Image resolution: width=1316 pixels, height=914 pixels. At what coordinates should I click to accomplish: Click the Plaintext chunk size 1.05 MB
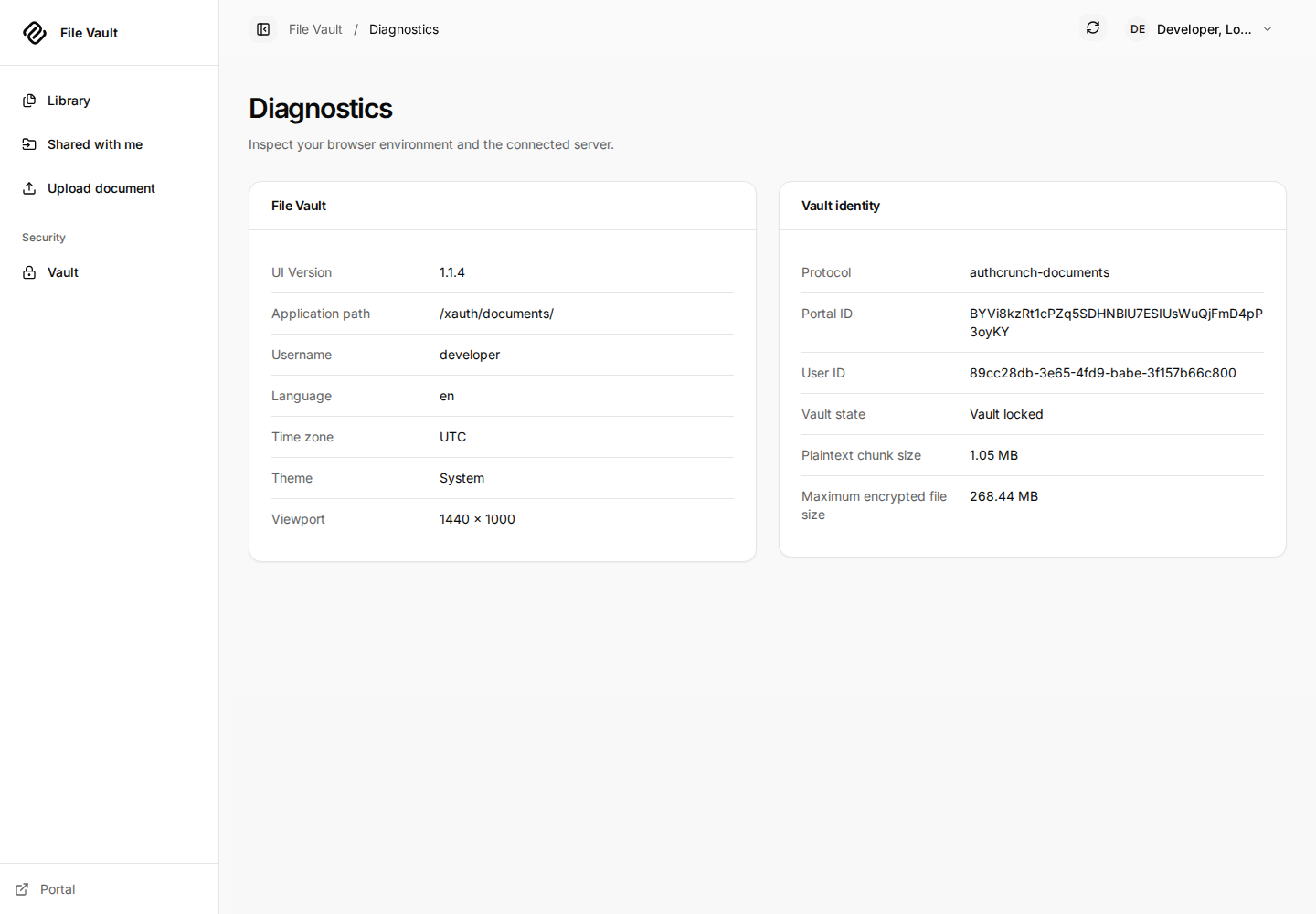click(x=993, y=455)
